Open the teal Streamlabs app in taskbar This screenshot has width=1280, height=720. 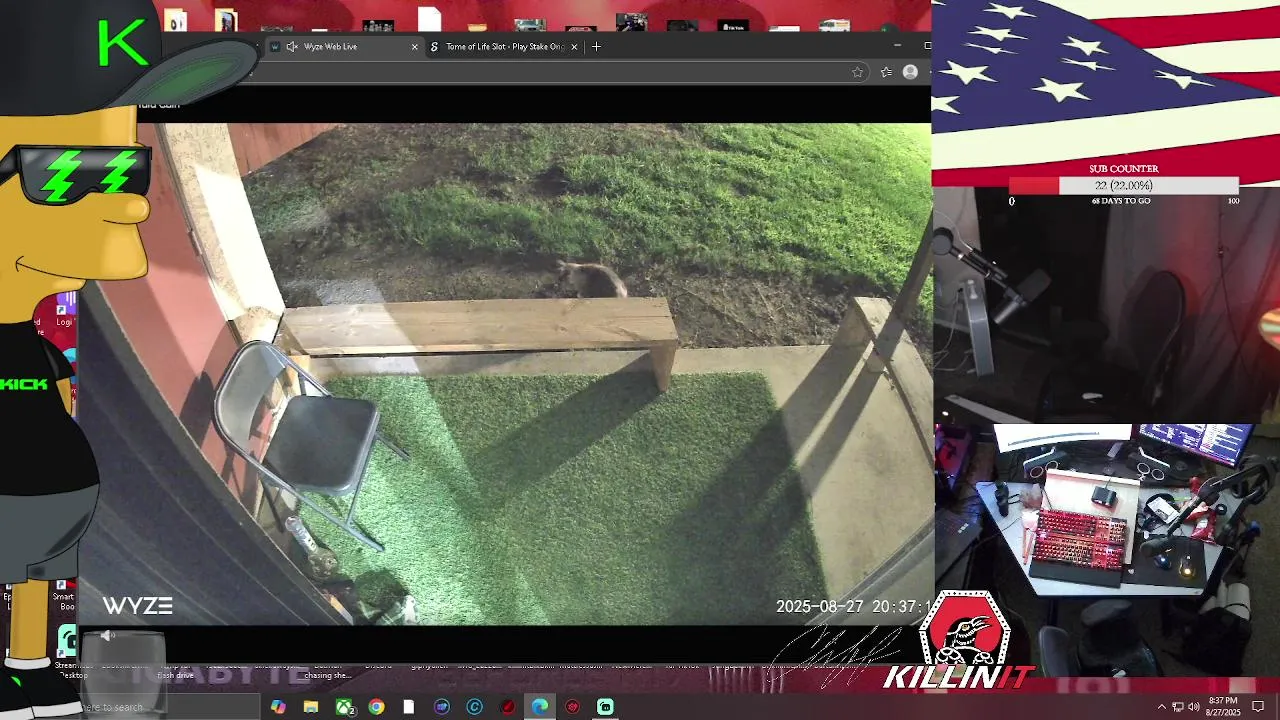pyautogui.click(x=605, y=707)
